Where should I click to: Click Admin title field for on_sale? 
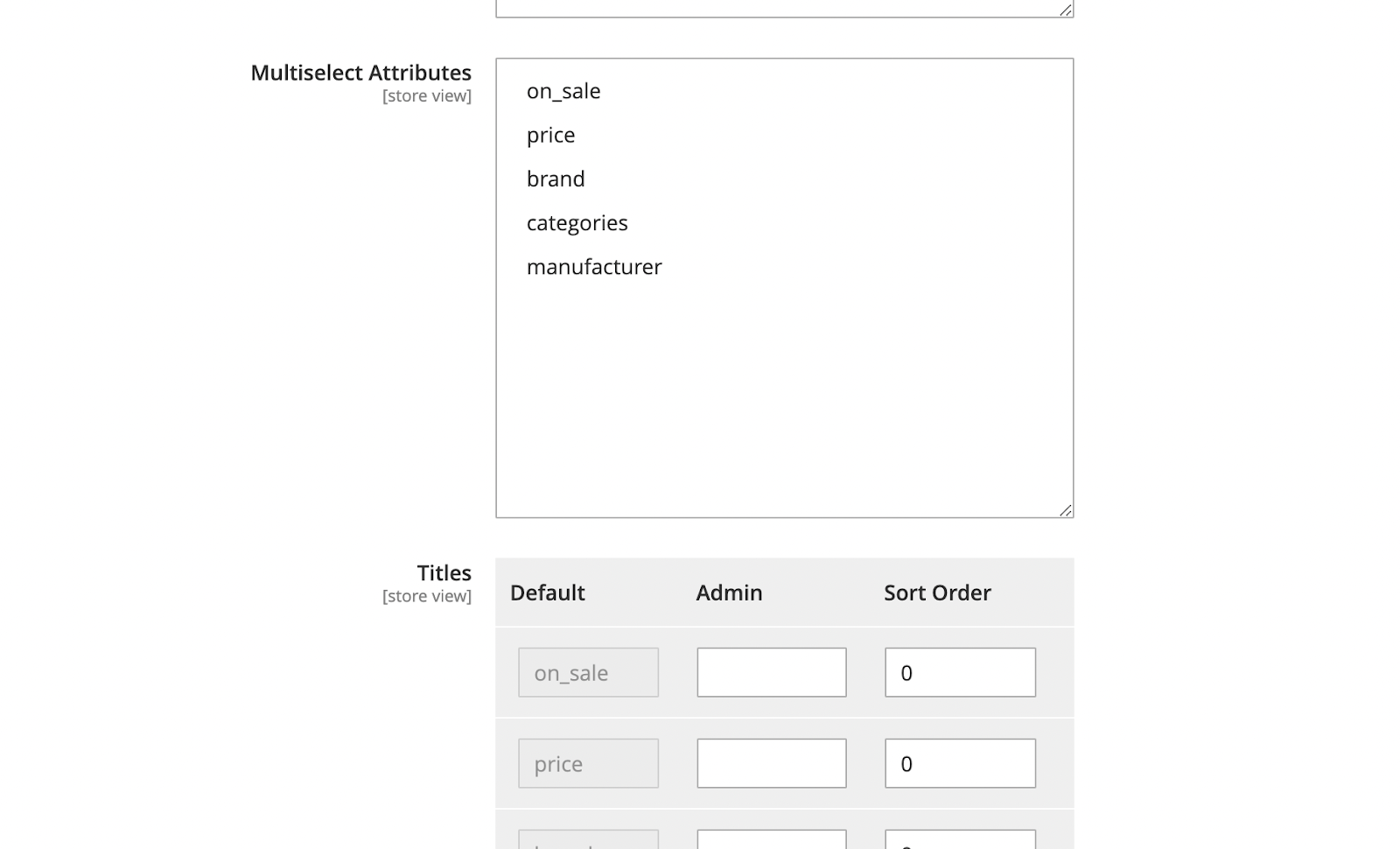771,672
